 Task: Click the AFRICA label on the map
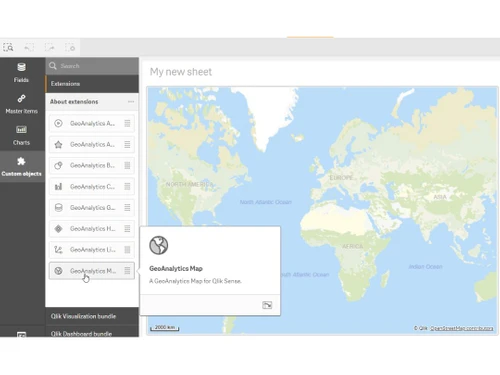click(352, 246)
